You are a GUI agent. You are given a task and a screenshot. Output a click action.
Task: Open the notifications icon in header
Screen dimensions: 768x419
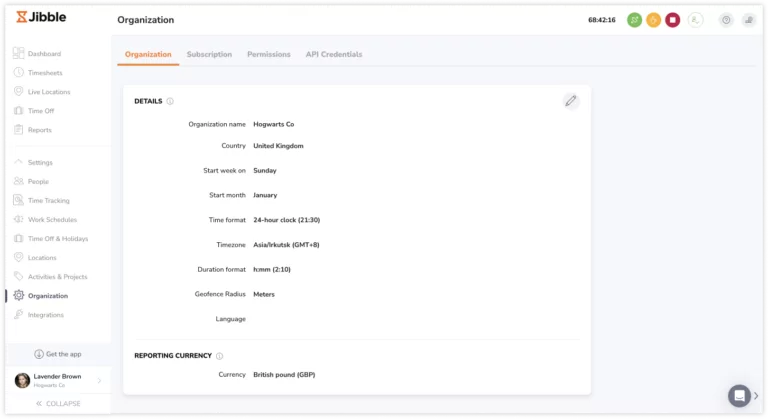point(749,20)
